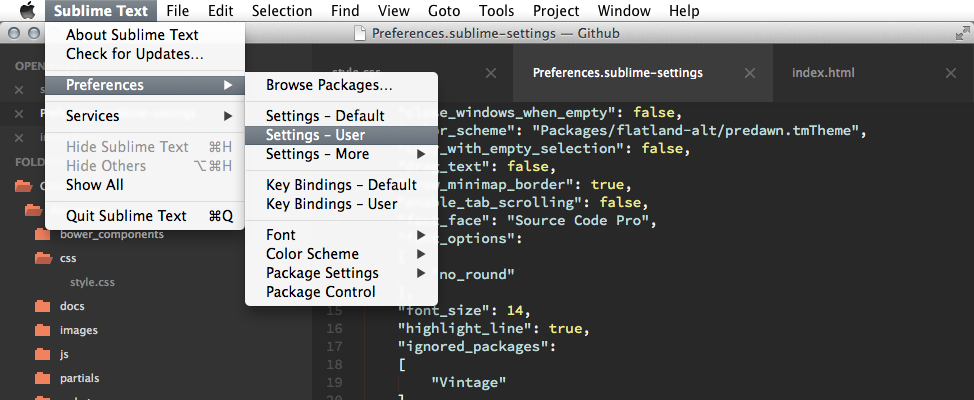The image size is (974, 400).
Task: Click the document icon in title bar
Action: 359,34
